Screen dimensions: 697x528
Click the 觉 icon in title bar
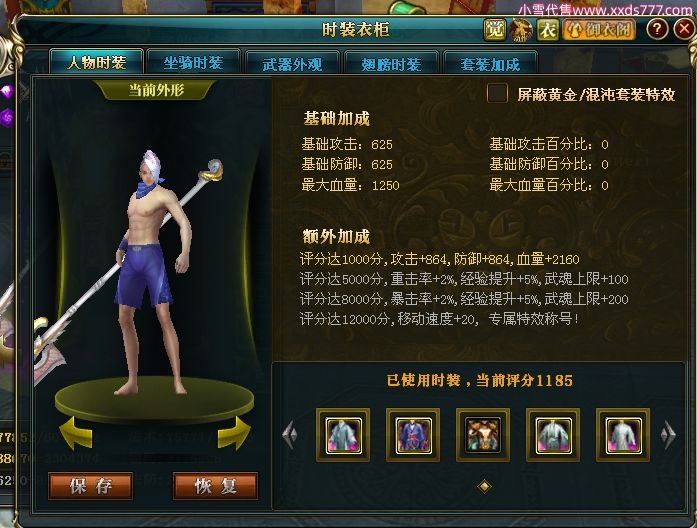(x=495, y=30)
